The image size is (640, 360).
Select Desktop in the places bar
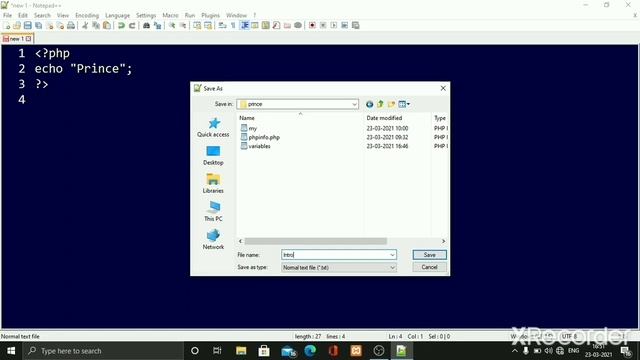(213, 156)
